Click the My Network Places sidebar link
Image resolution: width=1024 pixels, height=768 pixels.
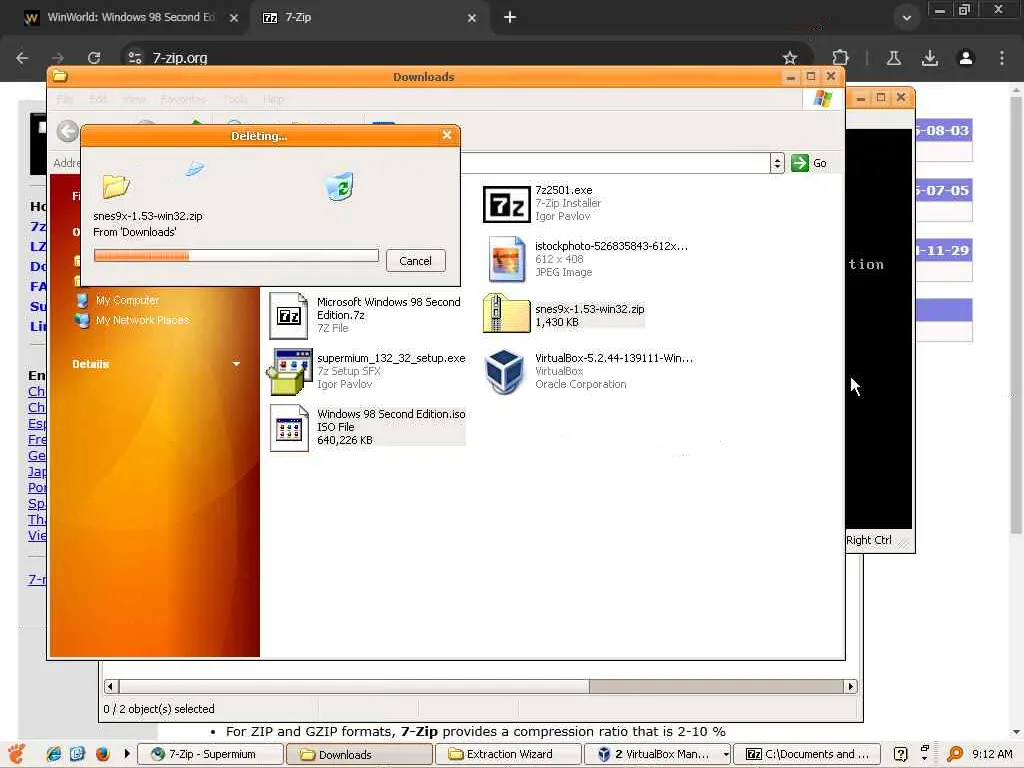click(142, 320)
